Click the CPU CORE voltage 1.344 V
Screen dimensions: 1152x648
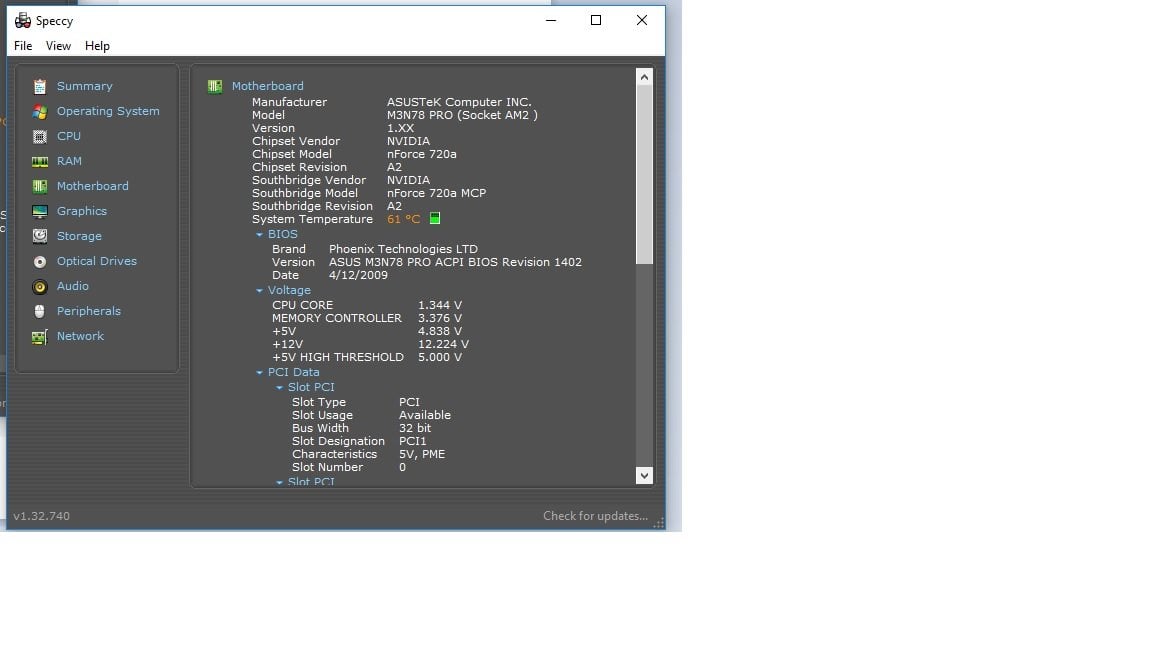[440, 305]
